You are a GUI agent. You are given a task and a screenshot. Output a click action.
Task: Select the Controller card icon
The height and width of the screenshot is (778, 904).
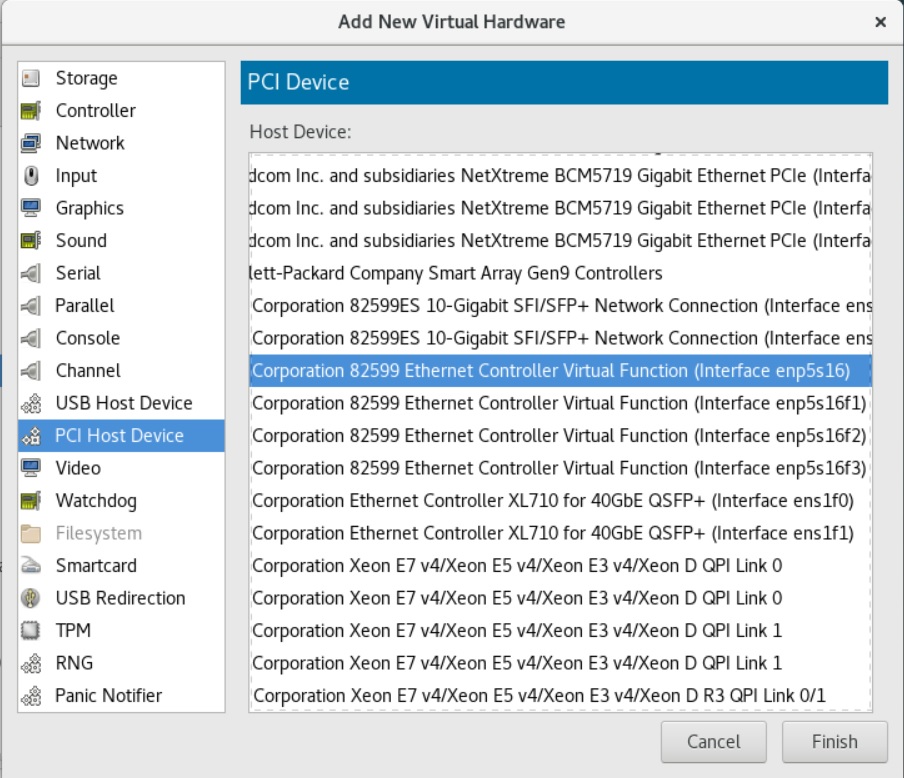31,110
